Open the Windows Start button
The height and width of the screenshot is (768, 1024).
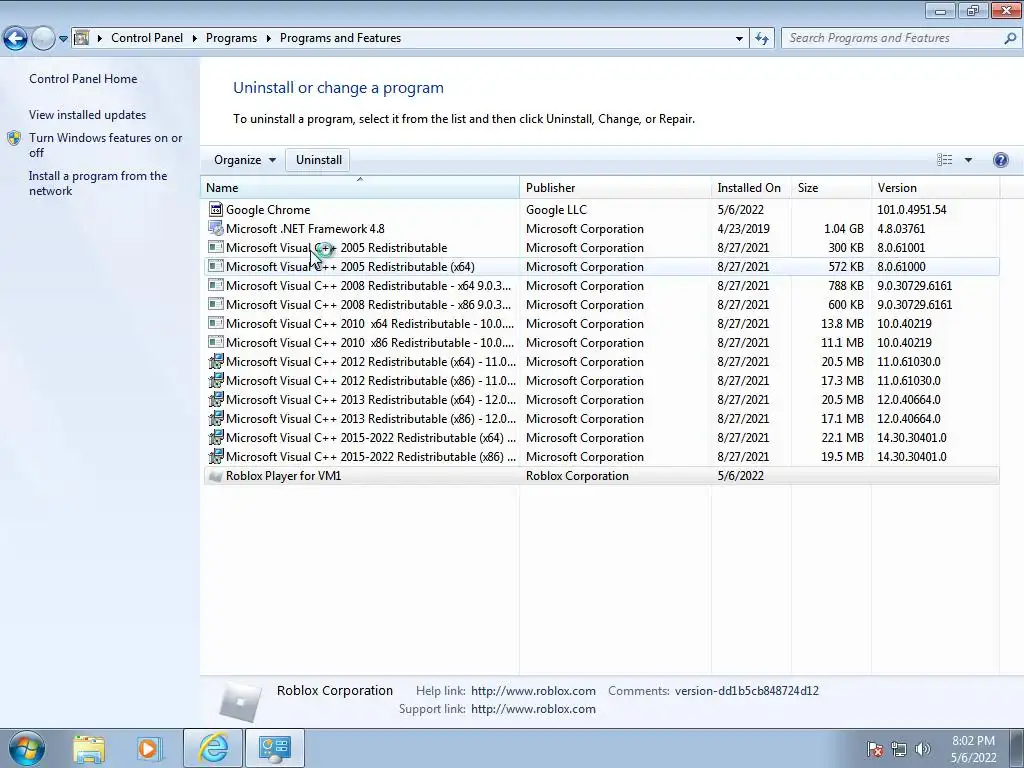27,748
